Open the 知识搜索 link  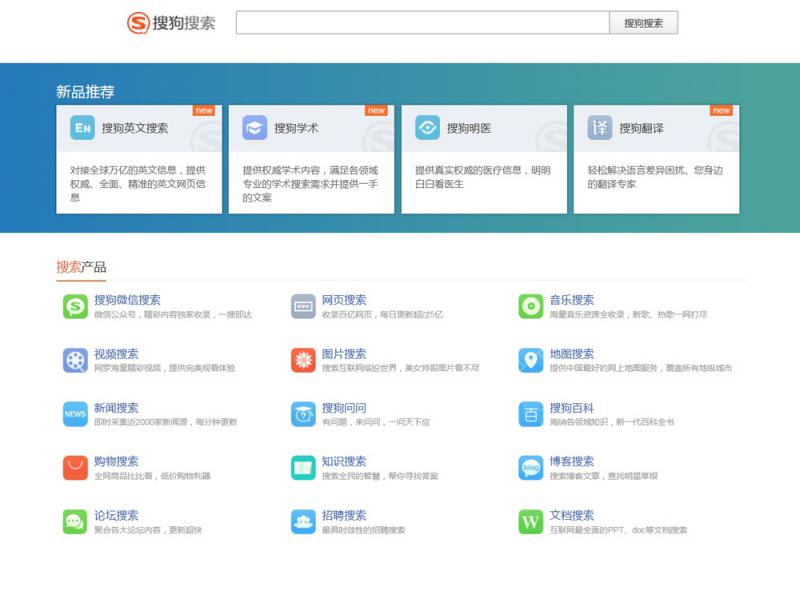point(344,462)
